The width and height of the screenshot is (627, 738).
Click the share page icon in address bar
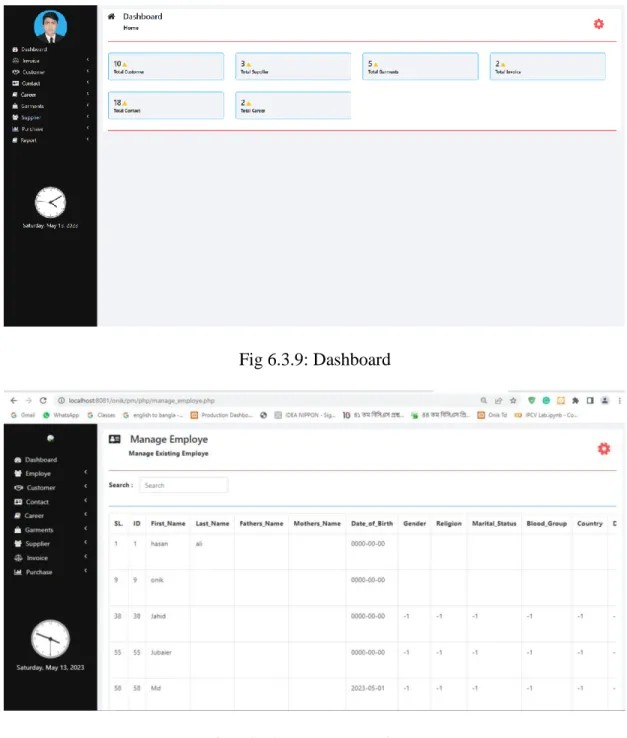[498, 401]
